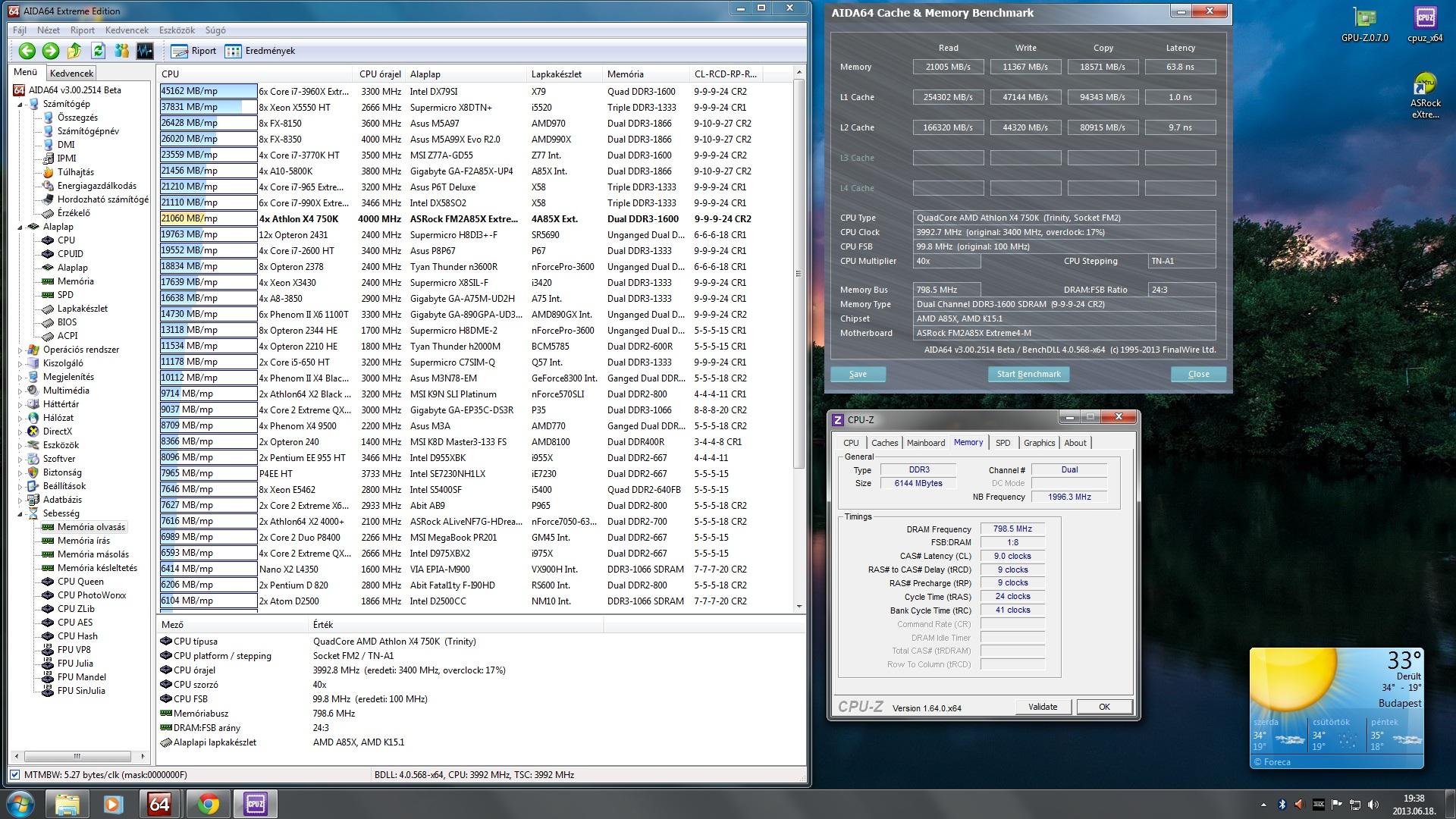
Task: Click the CPU órajel column header
Action: pos(380,74)
